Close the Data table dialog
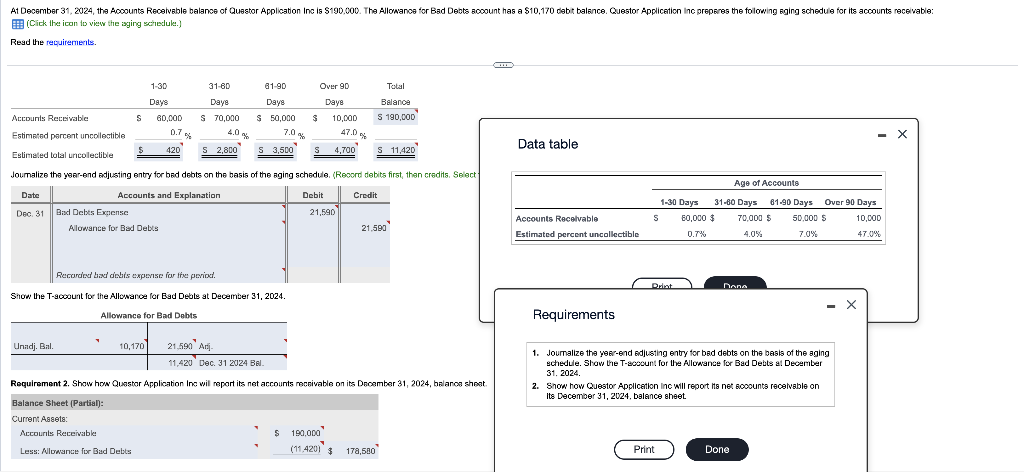This screenshot has height=472, width=1024. (x=902, y=134)
